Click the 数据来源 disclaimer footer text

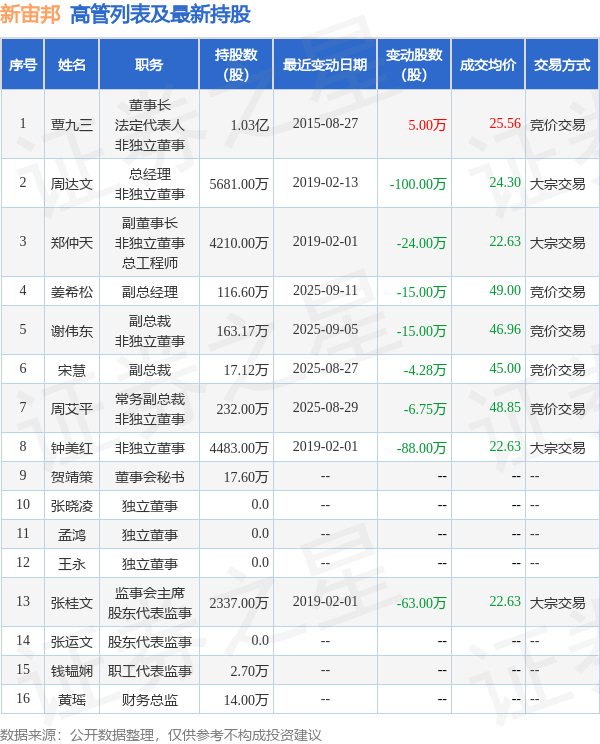click(160, 735)
